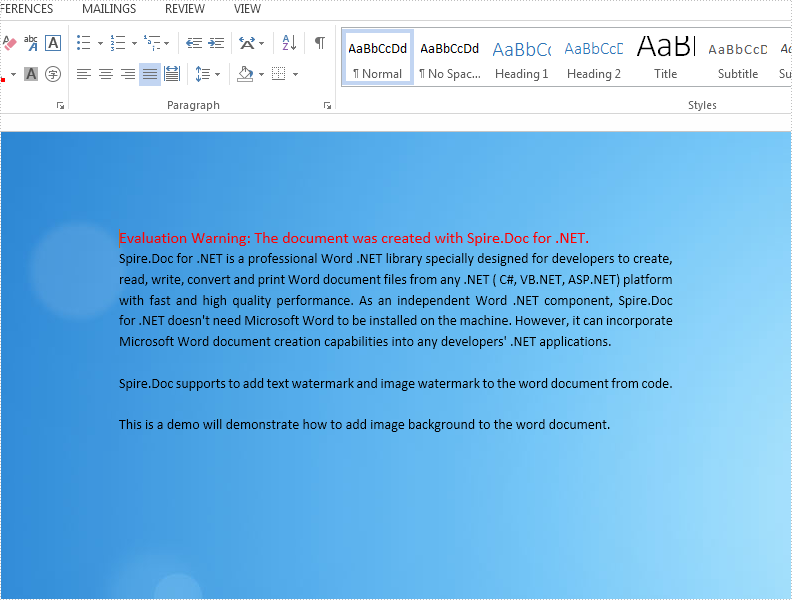Screen dimensions: 792x600
Task: Open the REFERENCES ribbon tab
Action: (x=26, y=9)
